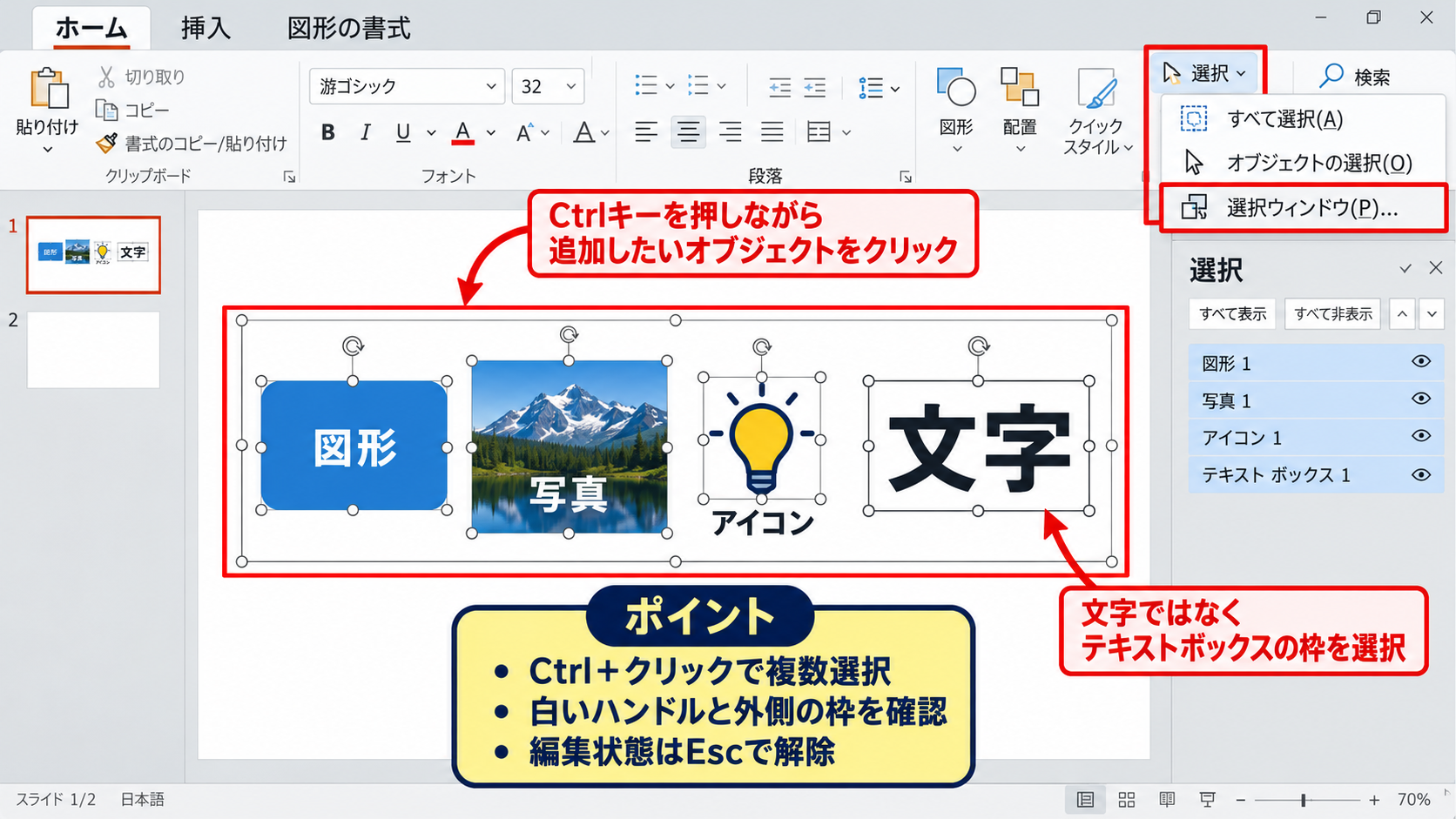The height and width of the screenshot is (819, 1456).
Task: Hide the テキスト ボックス 1 object
Action: click(x=1421, y=474)
